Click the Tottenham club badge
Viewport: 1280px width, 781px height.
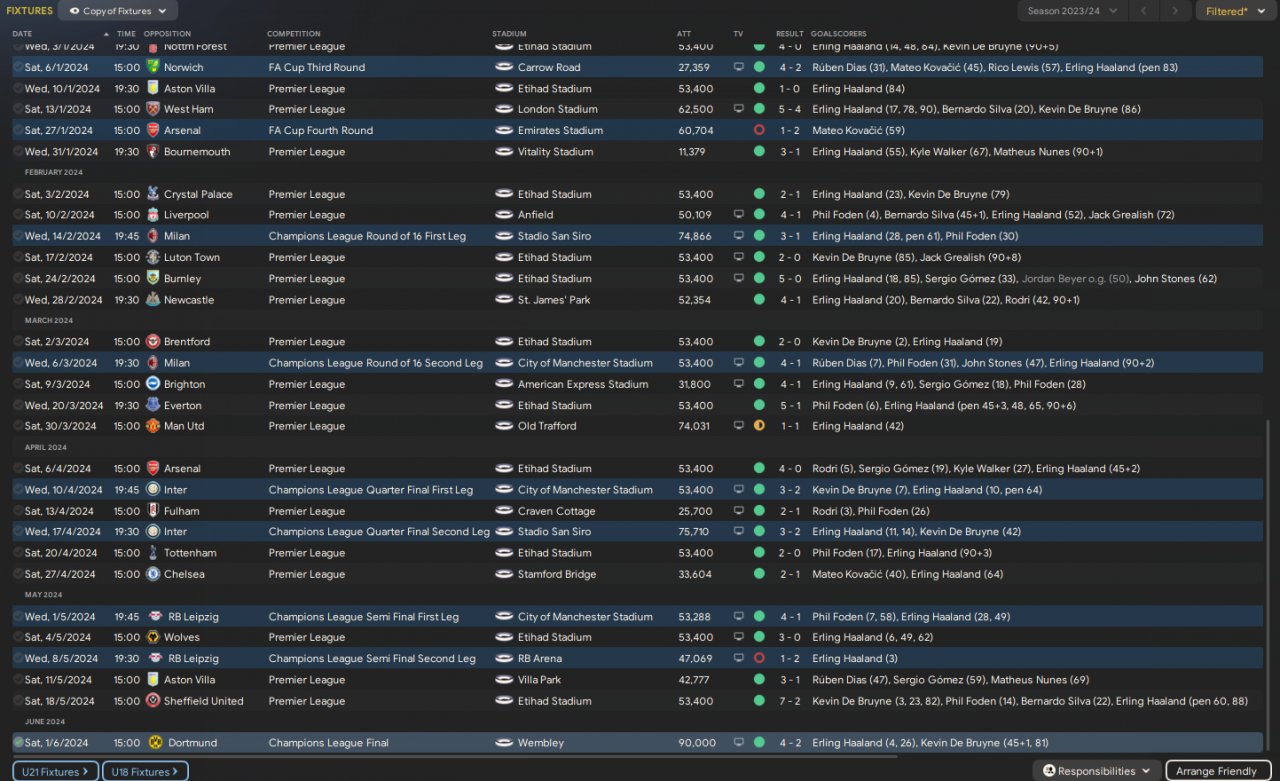coord(153,553)
